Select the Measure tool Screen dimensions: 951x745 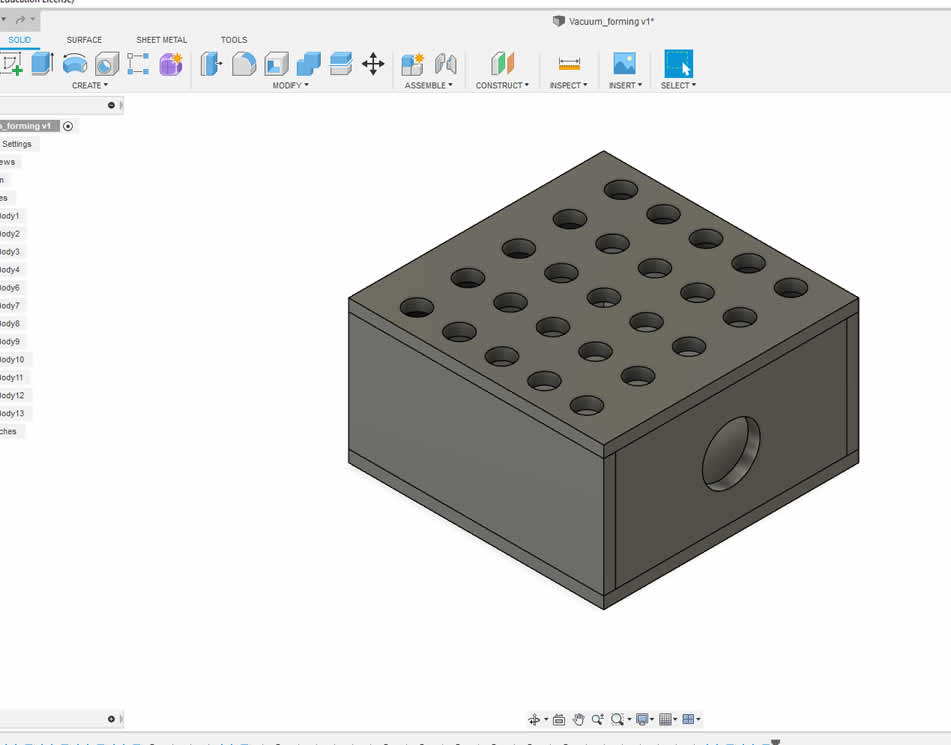[x=569, y=64]
